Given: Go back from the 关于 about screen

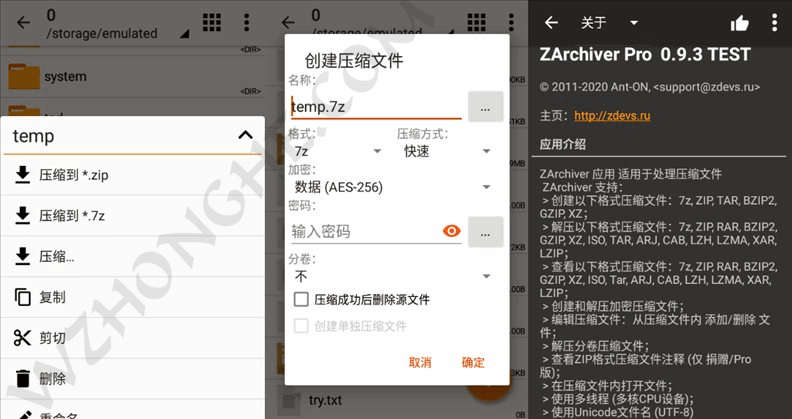Looking at the screenshot, I should pos(551,23).
